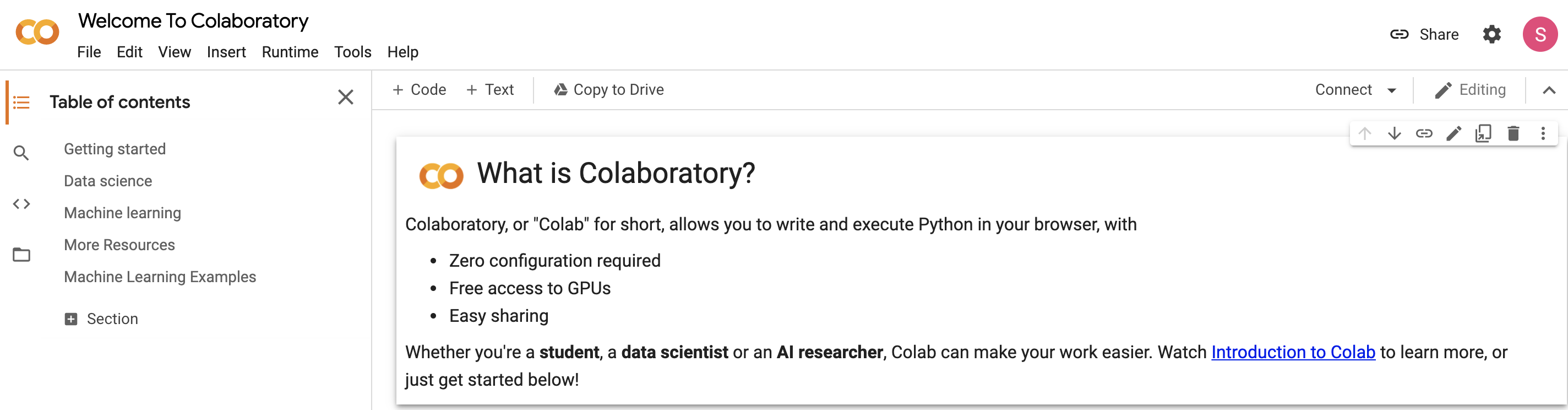
Task: Open the Insert menu
Action: (226, 52)
